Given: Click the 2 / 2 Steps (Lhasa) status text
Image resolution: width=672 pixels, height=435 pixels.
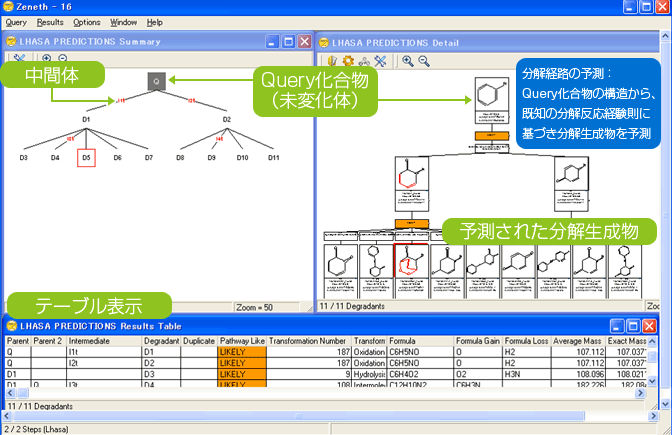Looking at the screenshot, I should pyautogui.click(x=36, y=429).
